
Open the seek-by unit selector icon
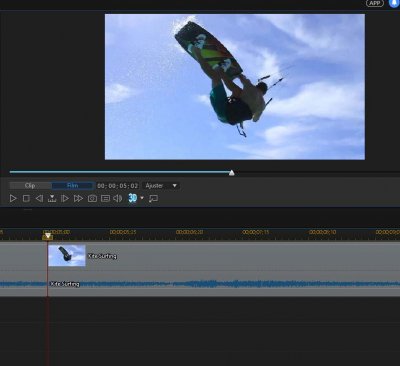pyautogui.click(x=52, y=199)
